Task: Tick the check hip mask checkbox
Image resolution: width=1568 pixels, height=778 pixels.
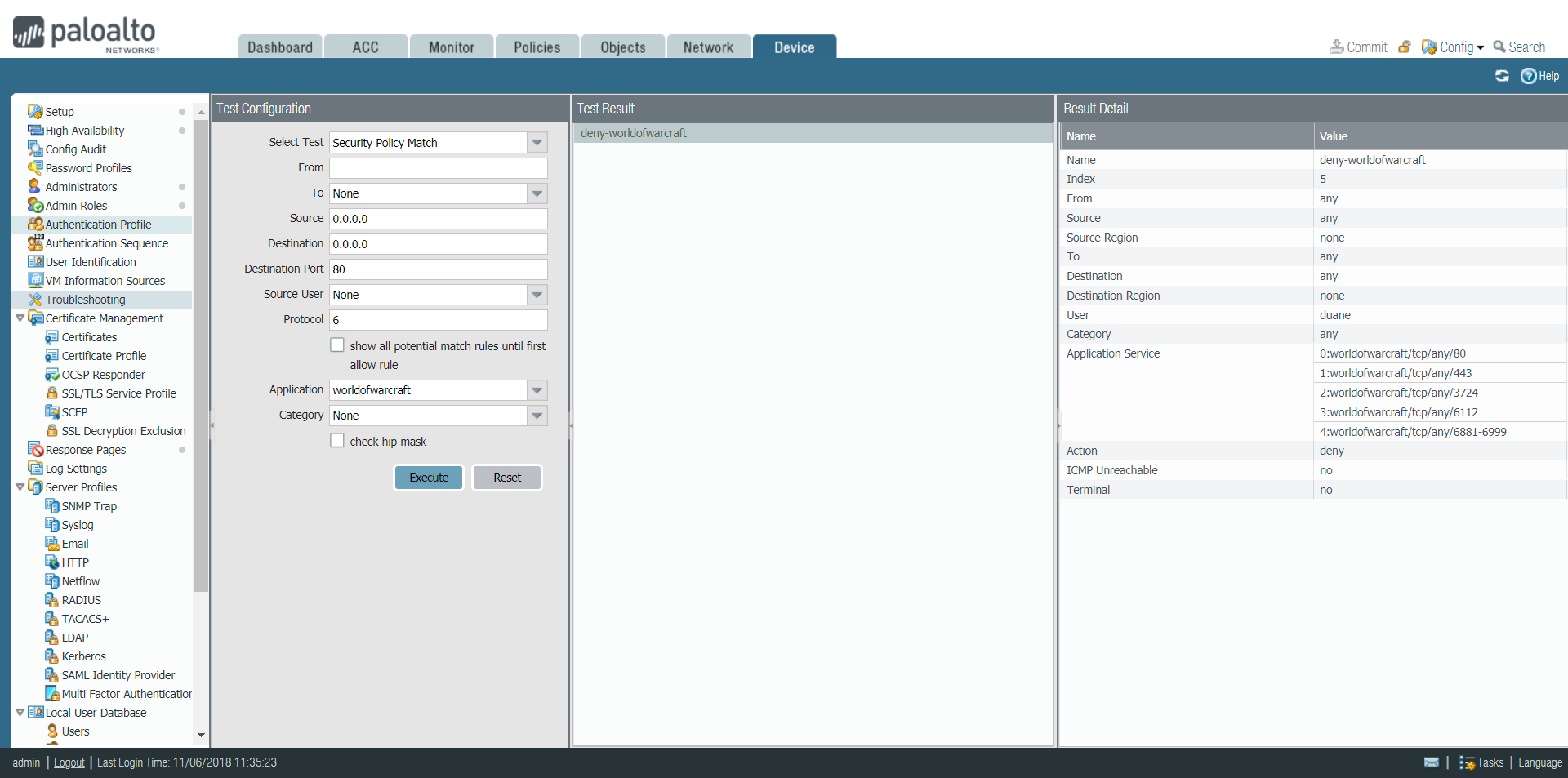Action: (x=337, y=441)
